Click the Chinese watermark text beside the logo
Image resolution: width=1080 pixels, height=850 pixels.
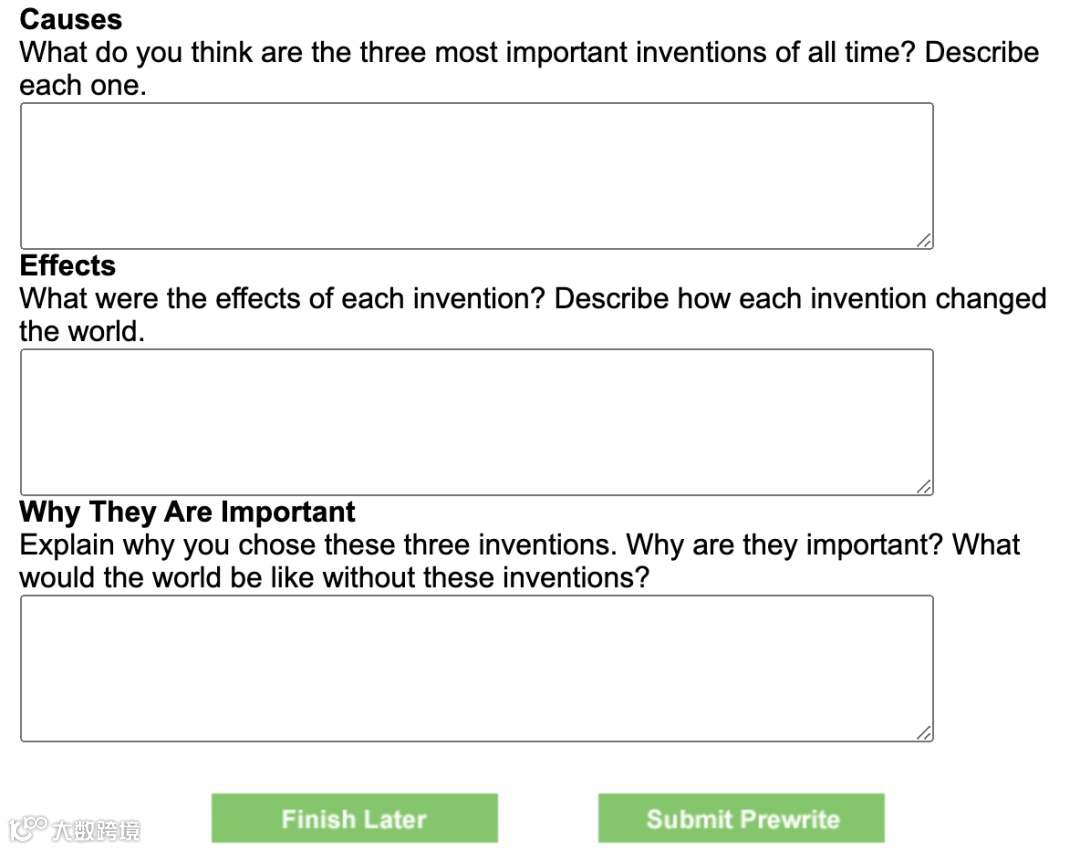[x=96, y=830]
